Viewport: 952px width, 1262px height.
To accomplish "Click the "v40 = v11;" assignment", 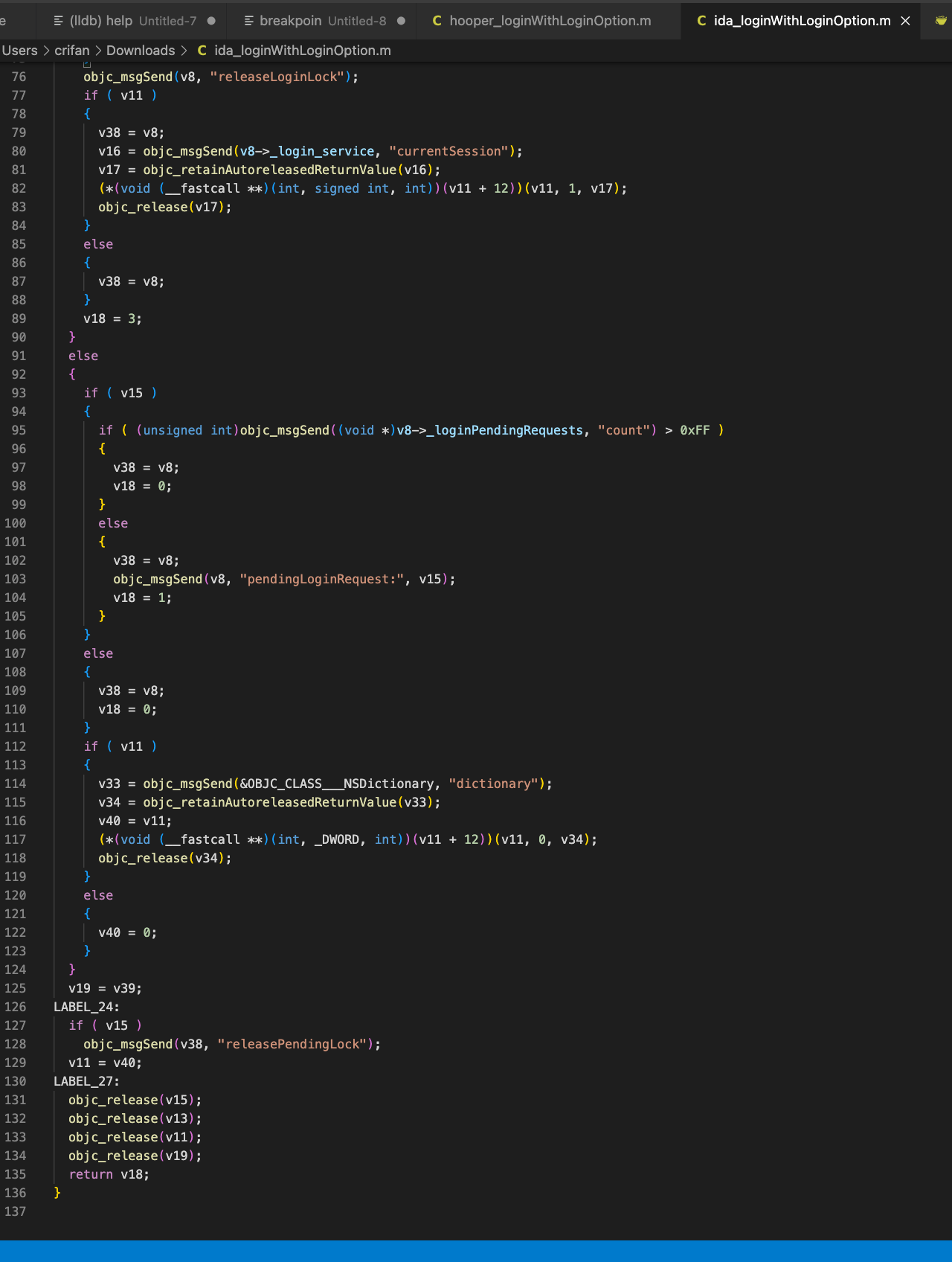I will (135, 821).
